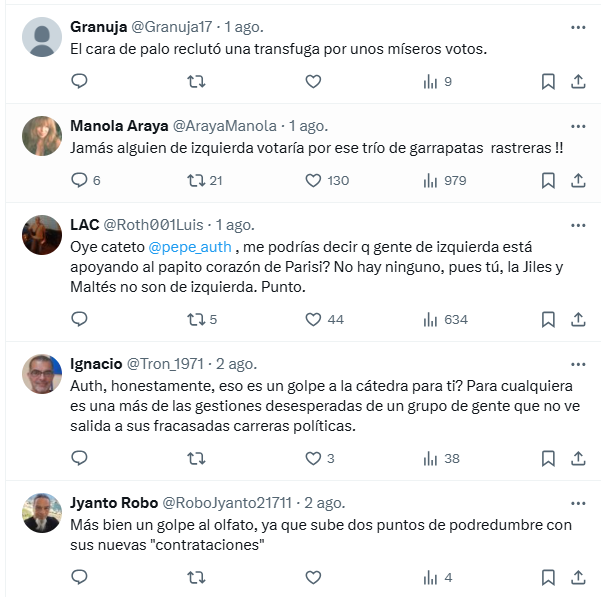Reply to Jyanto Robo's tweet

click(x=80, y=577)
